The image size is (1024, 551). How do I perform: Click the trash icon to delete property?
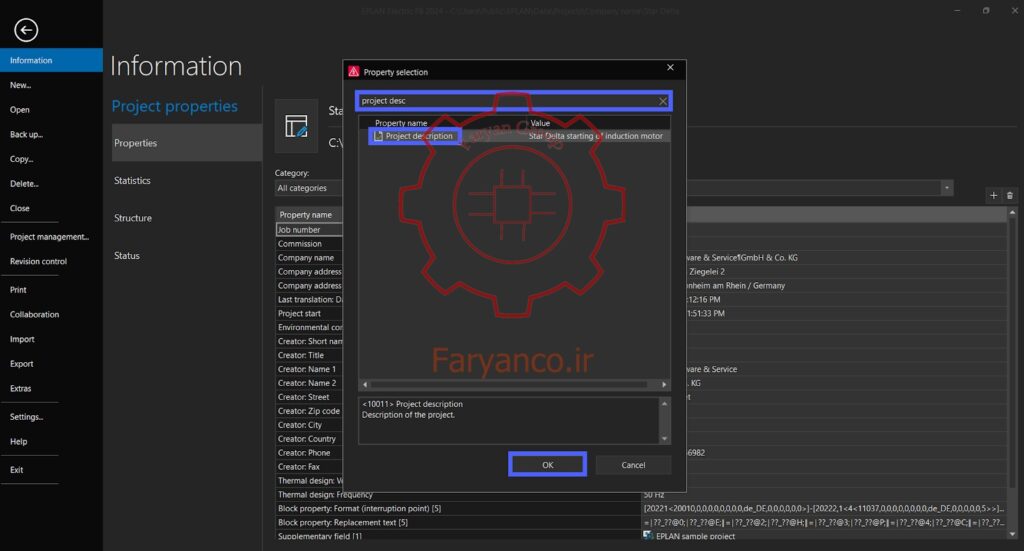[x=1010, y=195]
